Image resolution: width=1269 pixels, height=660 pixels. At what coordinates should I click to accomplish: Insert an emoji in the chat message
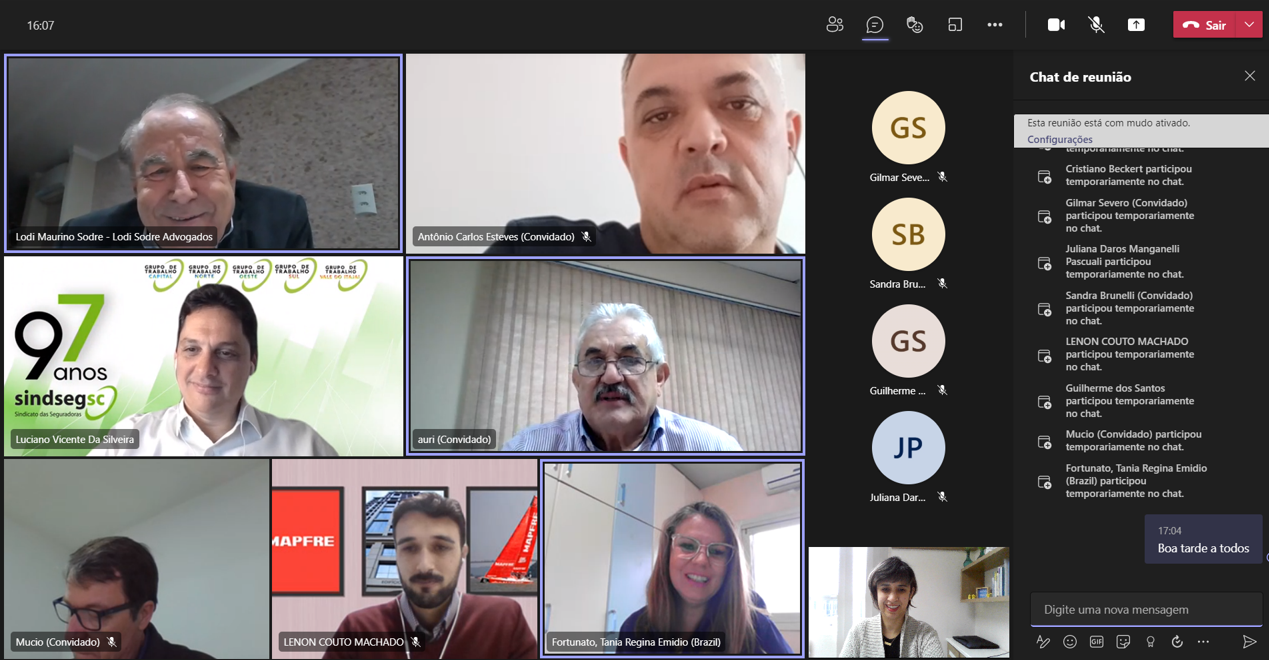point(1070,642)
